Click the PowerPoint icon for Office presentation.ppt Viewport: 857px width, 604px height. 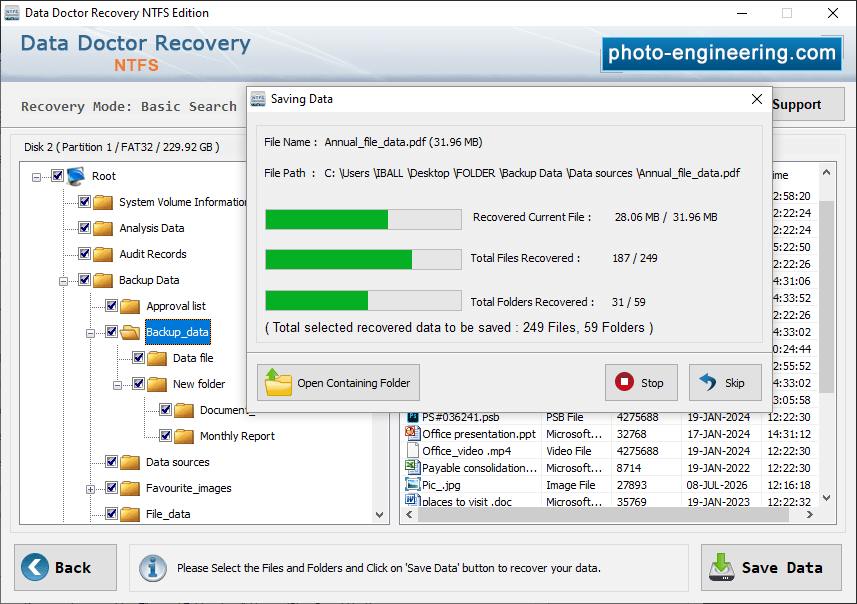click(412, 433)
